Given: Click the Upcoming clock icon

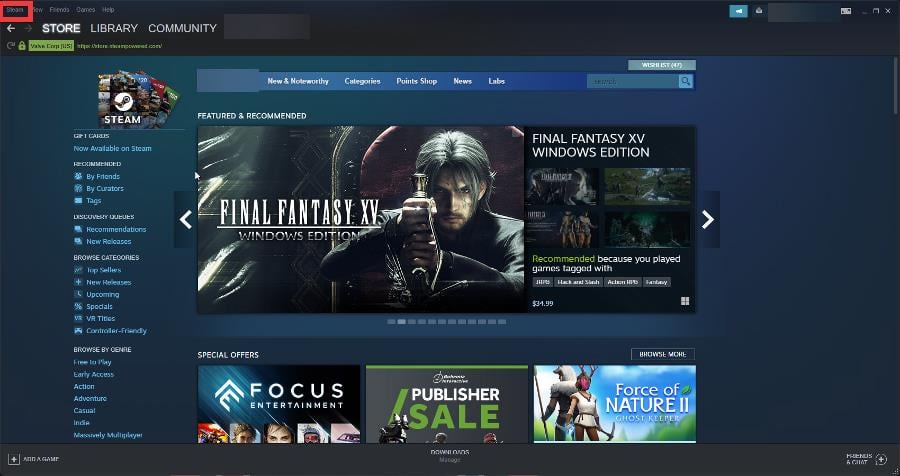Looking at the screenshot, I should pos(78,294).
